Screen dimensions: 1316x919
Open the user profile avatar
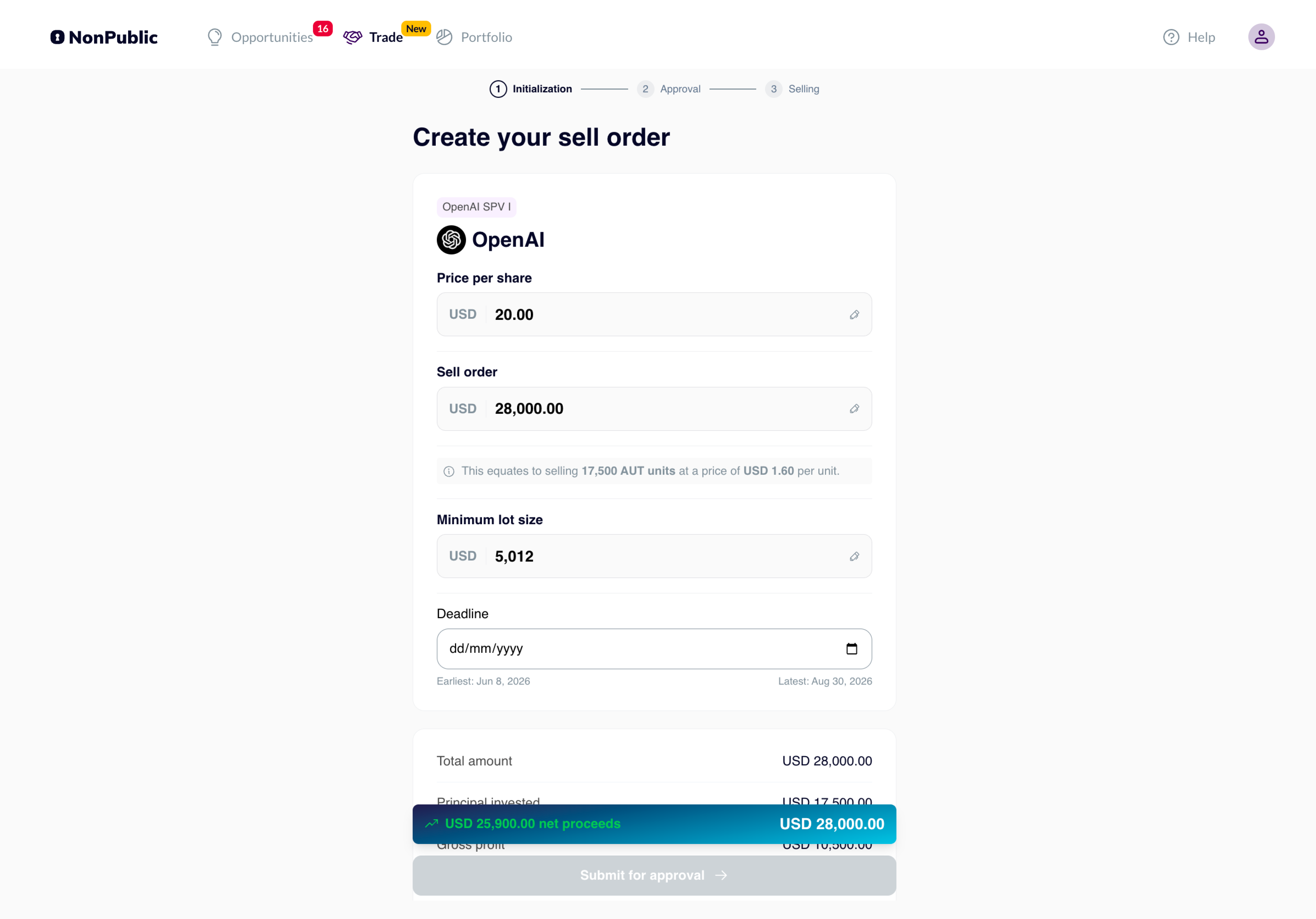pyautogui.click(x=1261, y=37)
